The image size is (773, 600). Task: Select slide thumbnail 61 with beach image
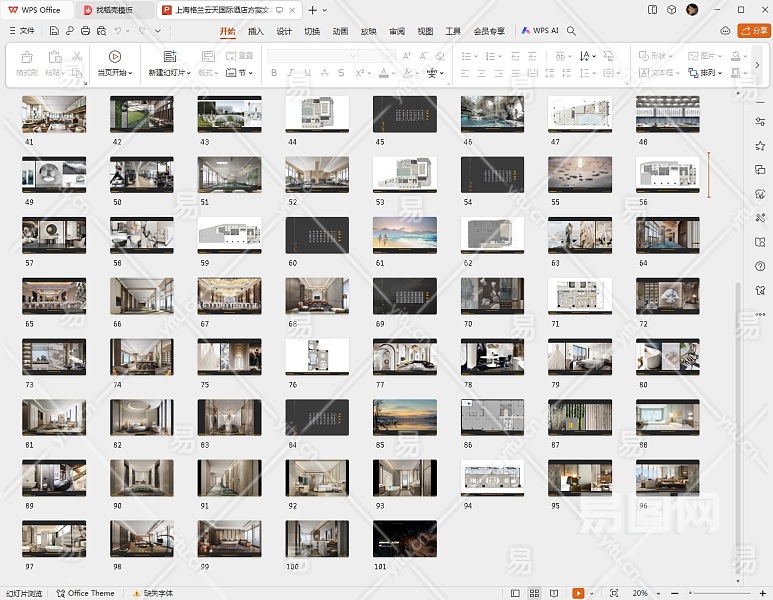pyautogui.click(x=405, y=235)
